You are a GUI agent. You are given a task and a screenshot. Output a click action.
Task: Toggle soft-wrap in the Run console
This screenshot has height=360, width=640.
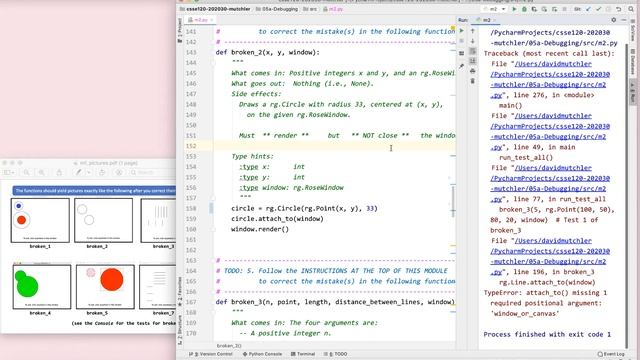click(473, 51)
